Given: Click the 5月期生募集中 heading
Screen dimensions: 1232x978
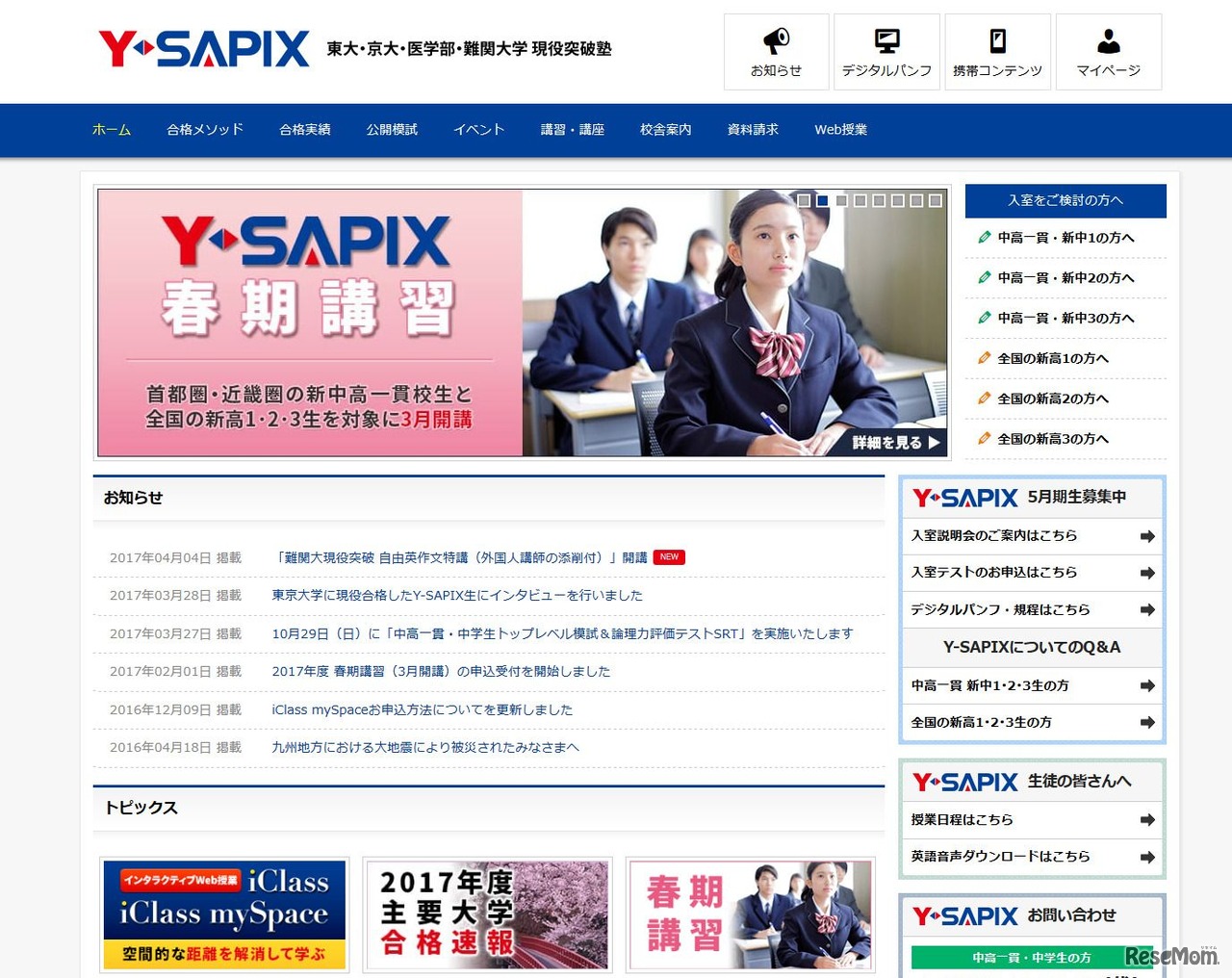Looking at the screenshot, I should [x=1077, y=497].
